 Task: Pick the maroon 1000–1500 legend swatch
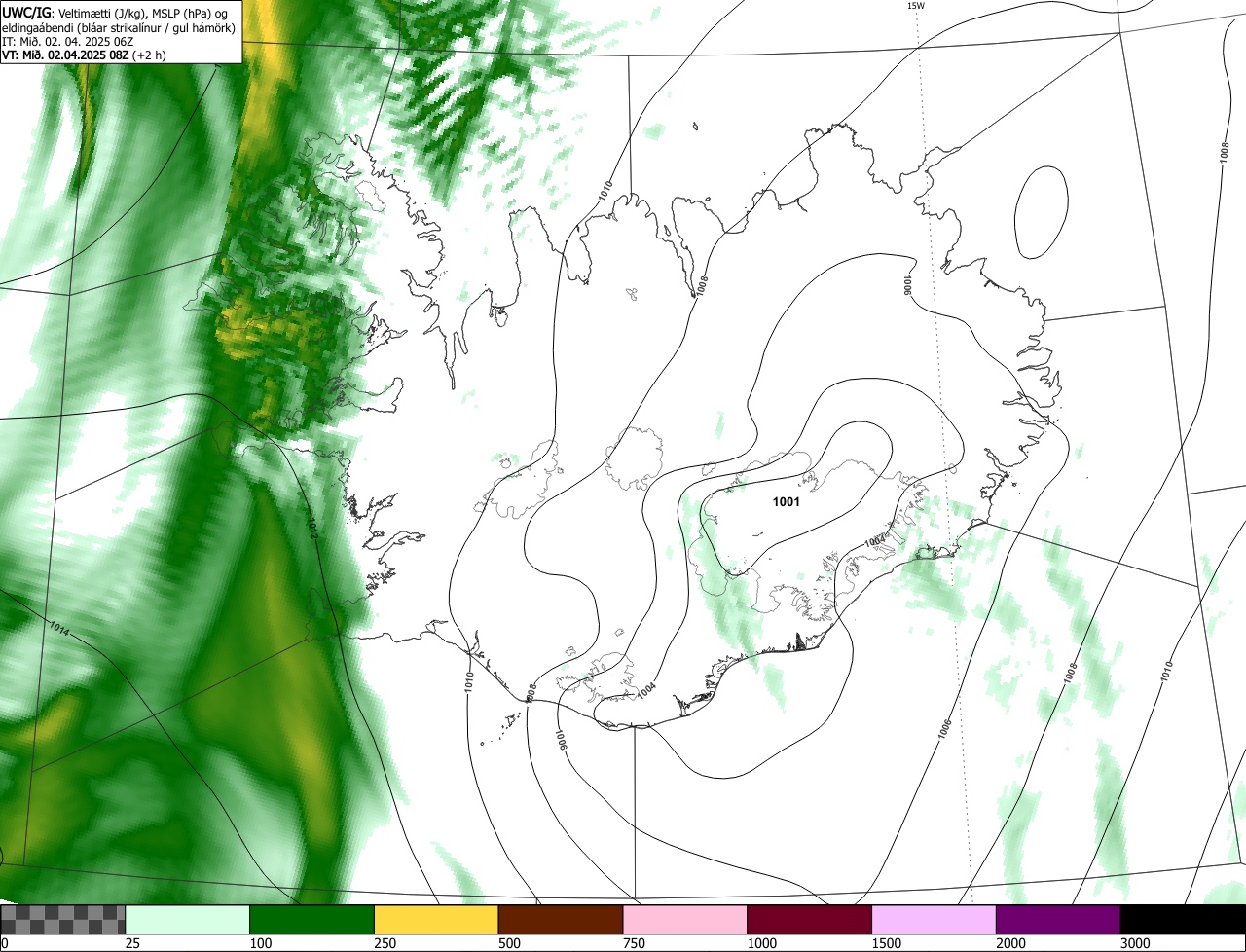(x=810, y=920)
